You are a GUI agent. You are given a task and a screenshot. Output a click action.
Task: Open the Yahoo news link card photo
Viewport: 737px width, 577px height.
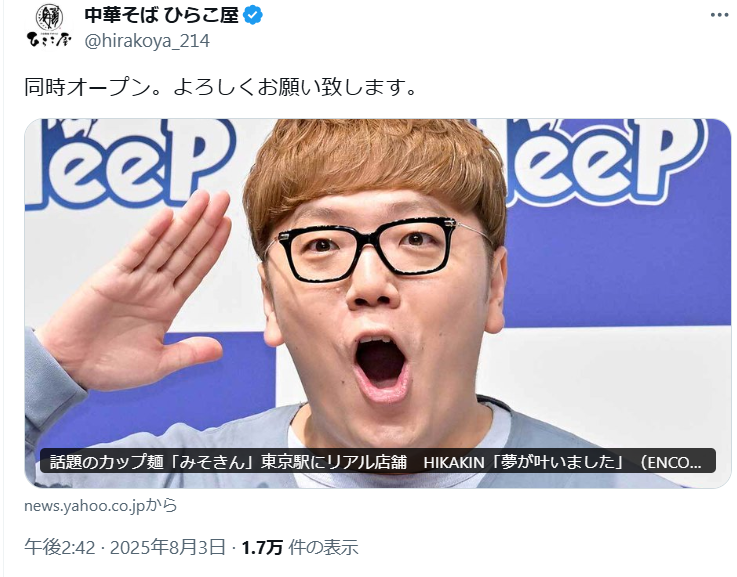click(378, 303)
